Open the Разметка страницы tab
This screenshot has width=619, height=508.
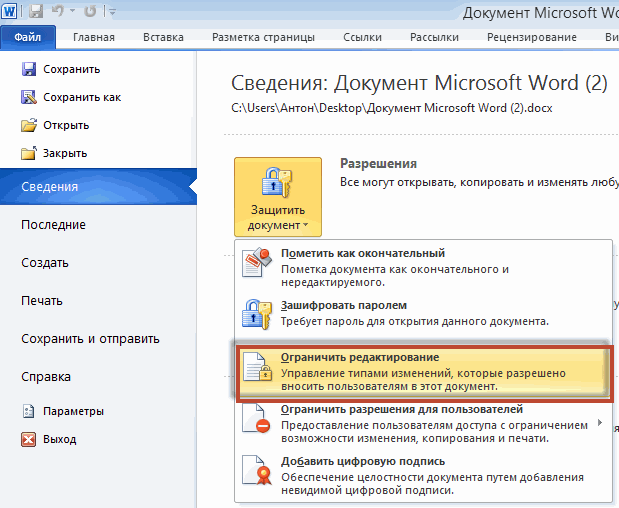(263, 37)
